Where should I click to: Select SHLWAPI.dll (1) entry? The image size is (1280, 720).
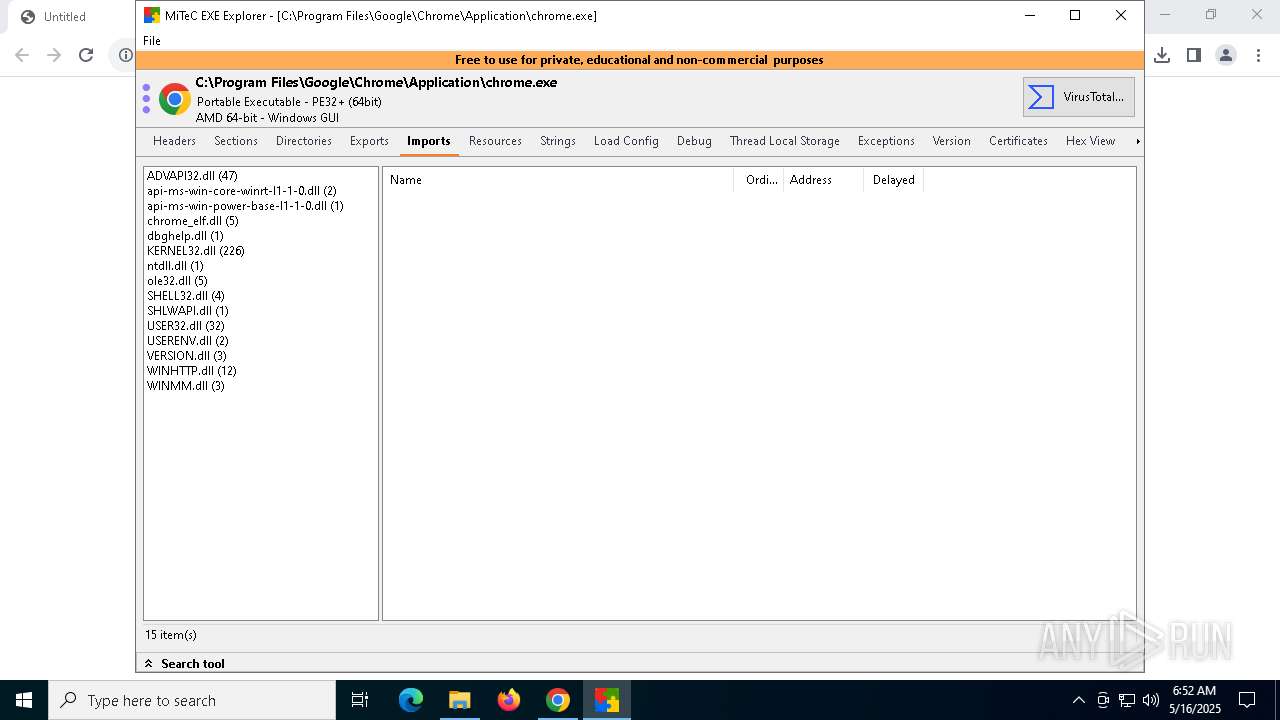click(x=188, y=311)
